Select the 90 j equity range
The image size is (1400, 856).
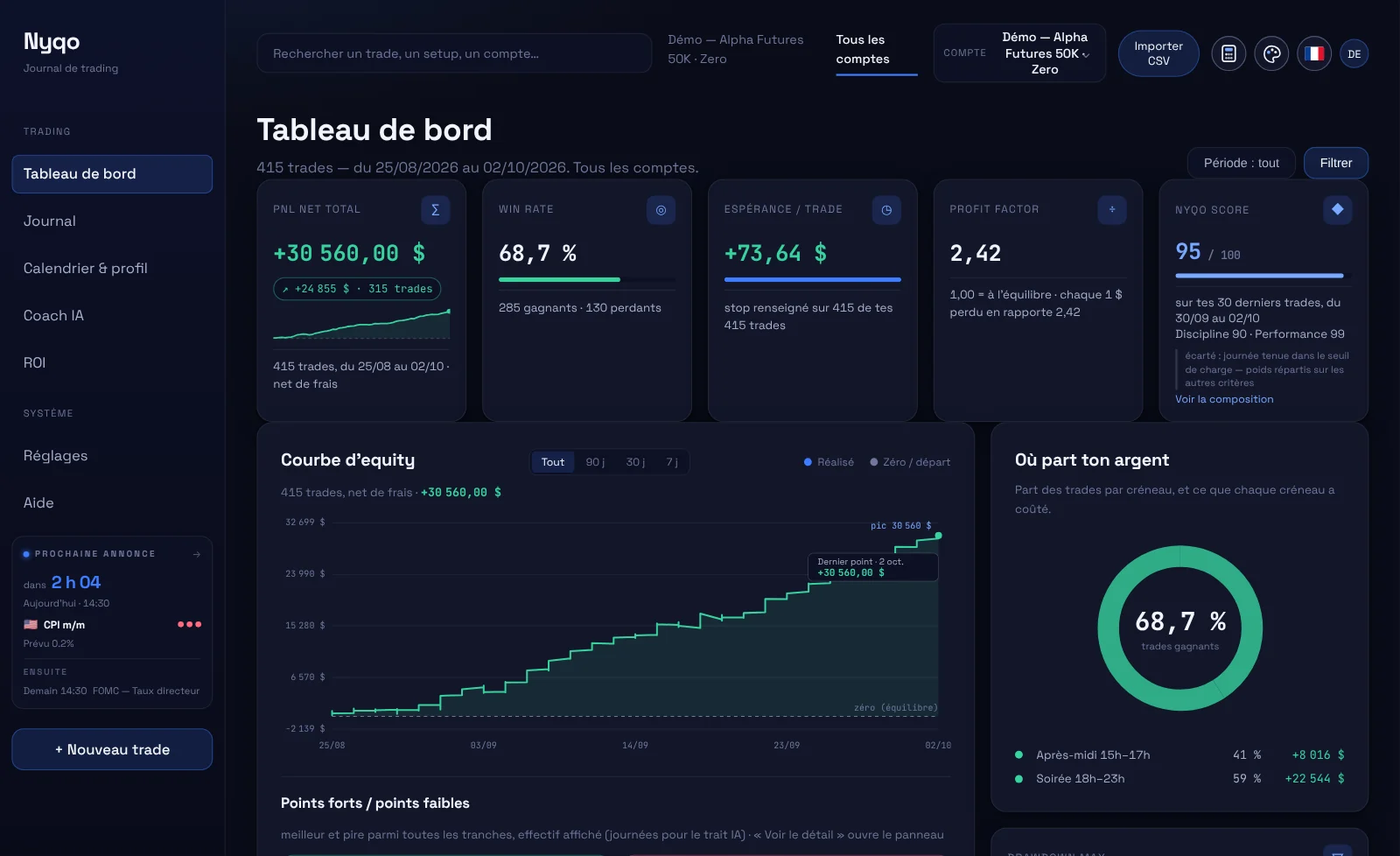click(x=595, y=462)
